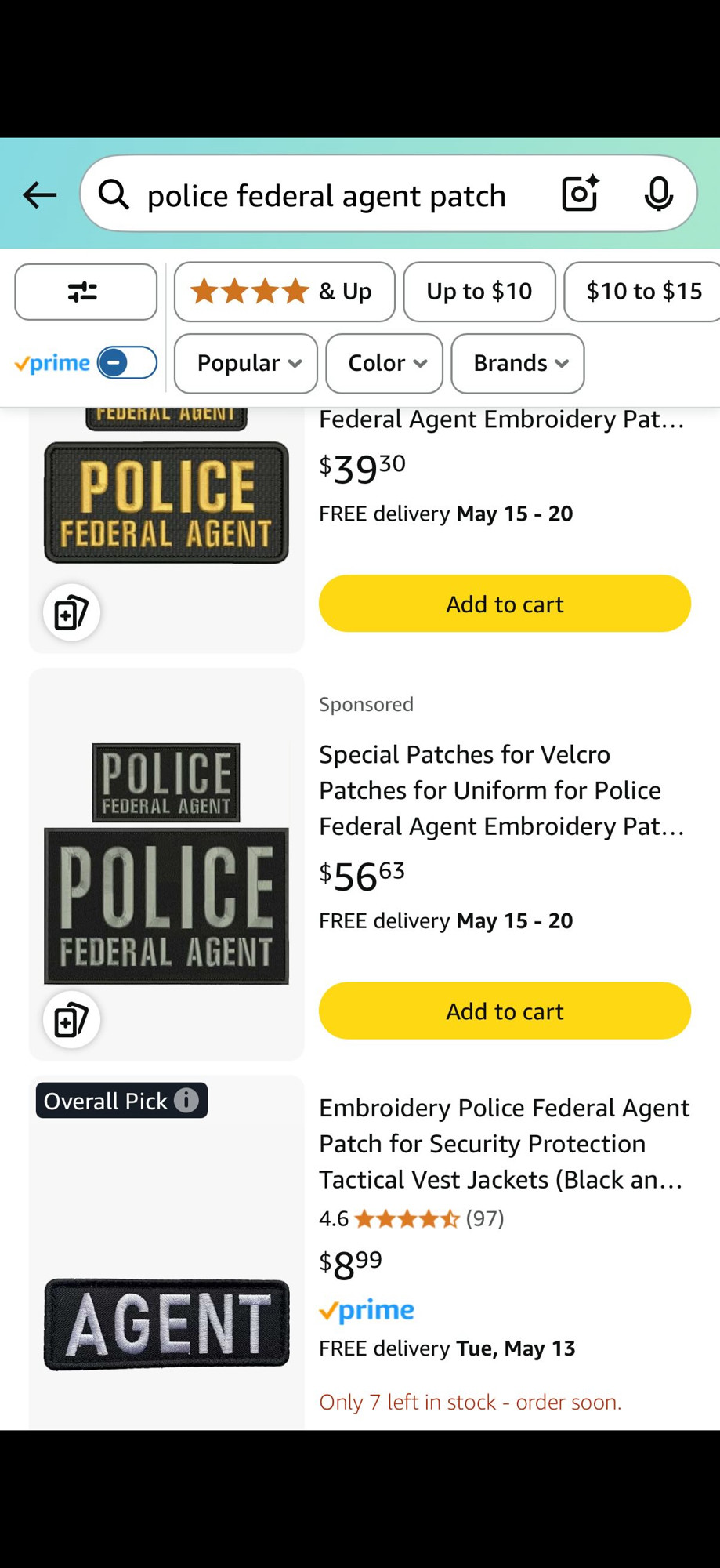Open camera lens visual search
Screen dimensions: 720x1568
pyautogui.click(x=580, y=194)
